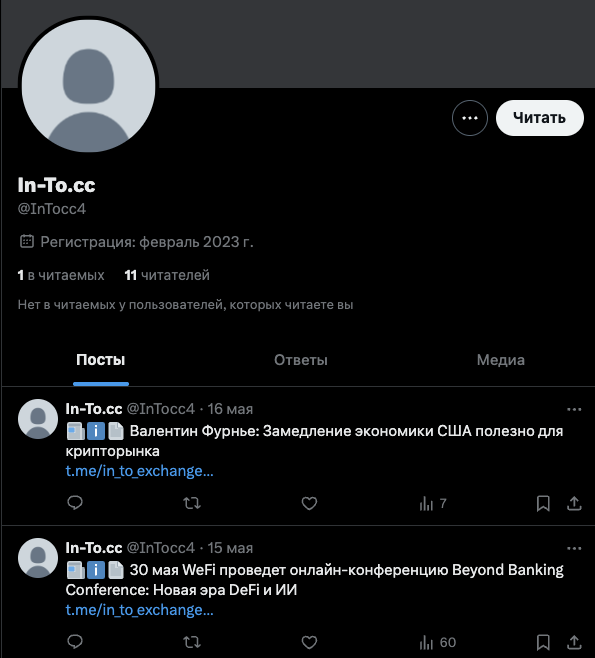
Task: Bookmark the 15 мая post
Action: (543, 642)
